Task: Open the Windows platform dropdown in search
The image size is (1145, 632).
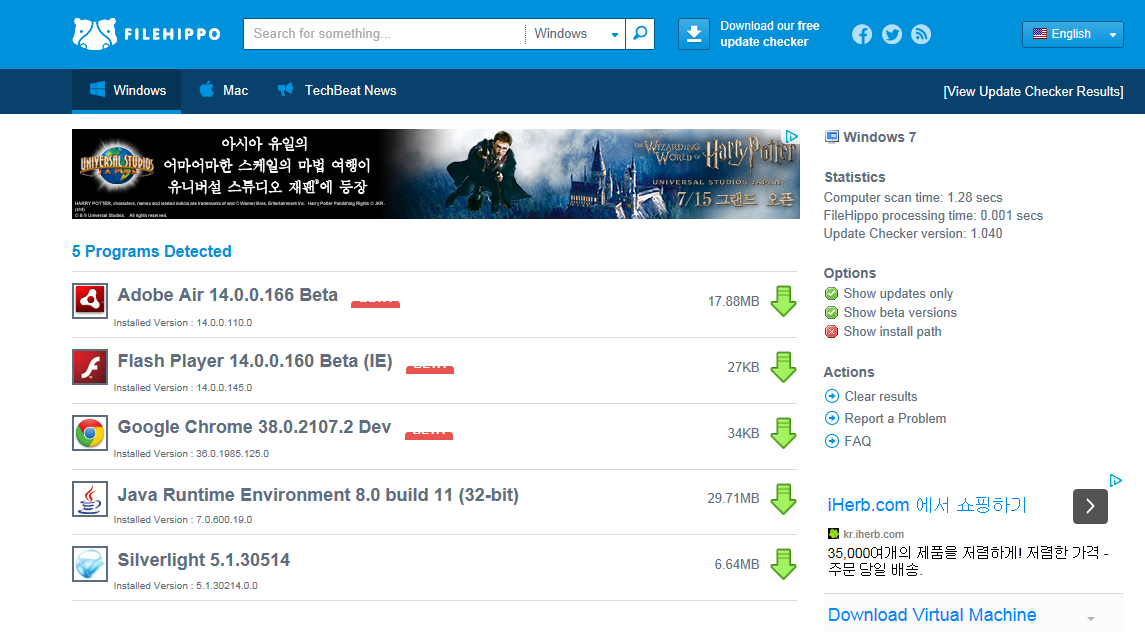Action: [575, 34]
